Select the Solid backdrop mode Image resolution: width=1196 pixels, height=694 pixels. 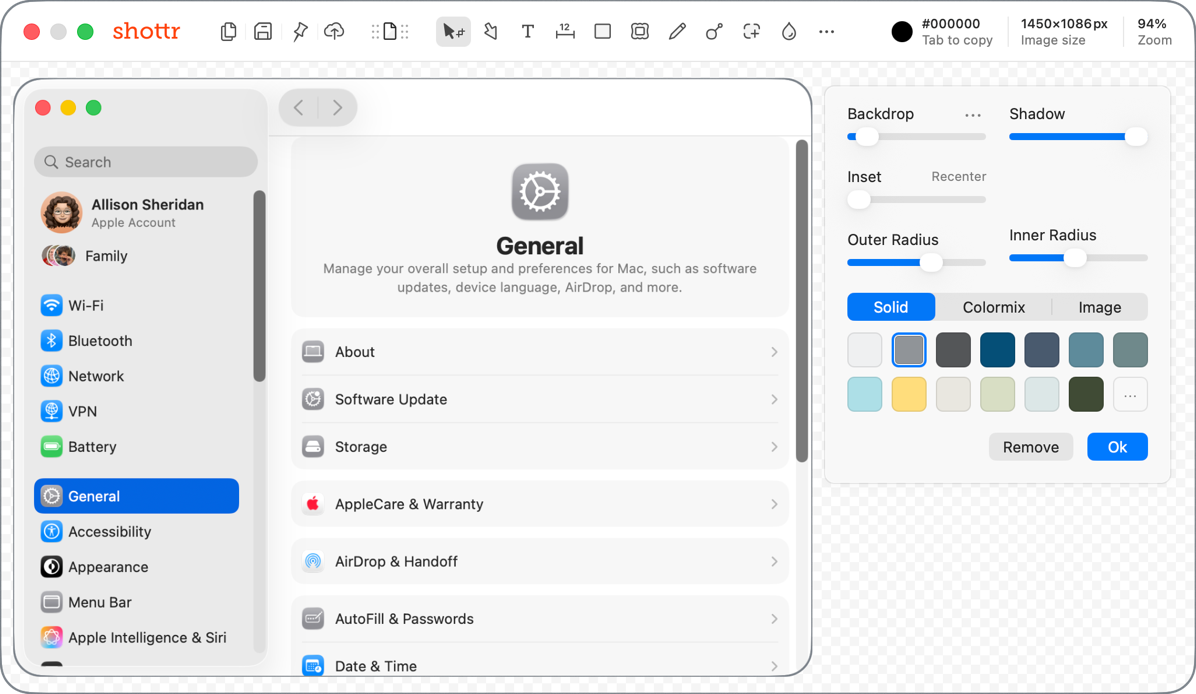pyautogui.click(x=890, y=307)
